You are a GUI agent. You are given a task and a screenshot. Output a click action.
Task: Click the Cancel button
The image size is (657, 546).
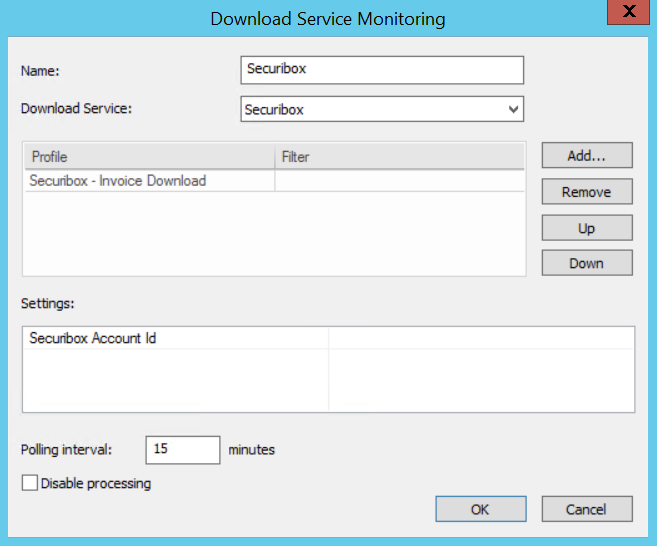[587, 509]
